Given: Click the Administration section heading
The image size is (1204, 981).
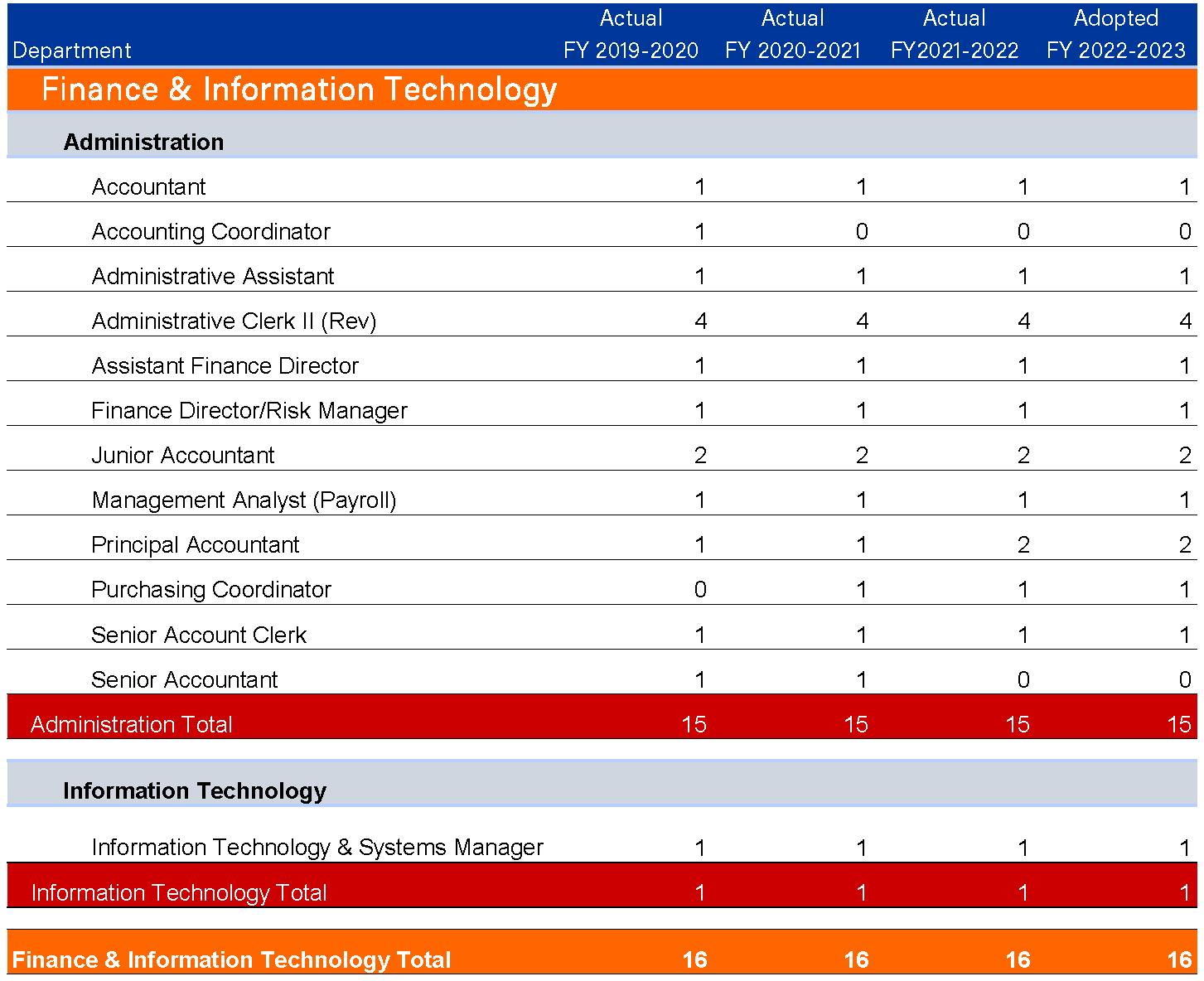Looking at the screenshot, I should pos(143,142).
